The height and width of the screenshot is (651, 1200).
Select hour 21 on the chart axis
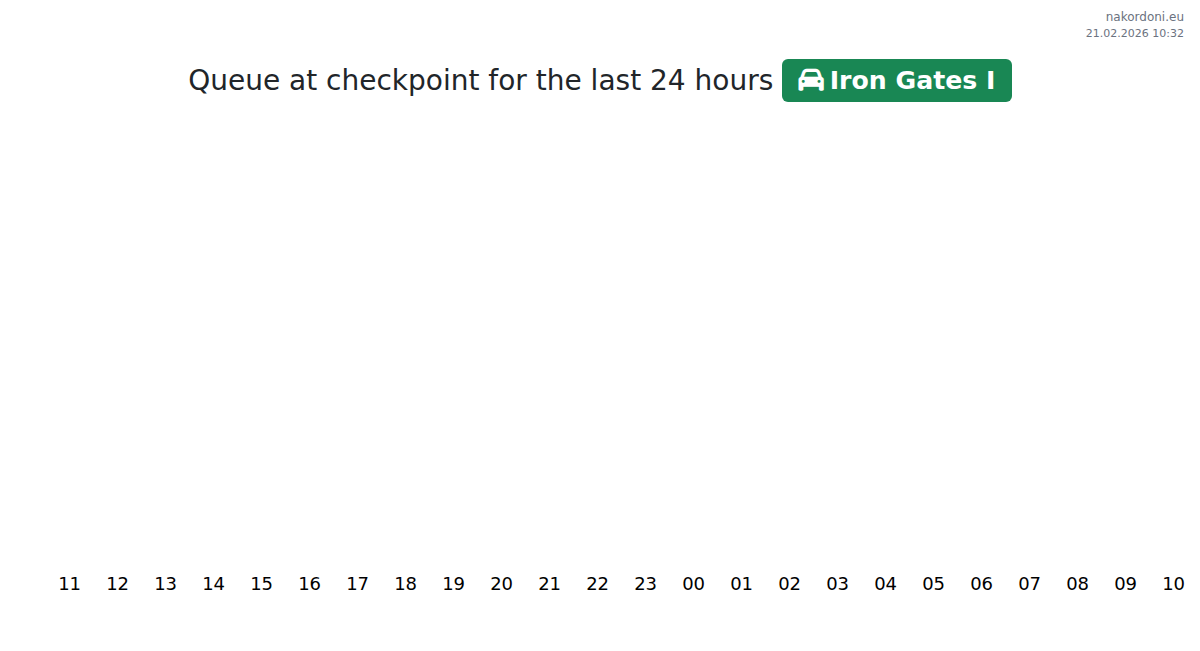(x=549, y=584)
